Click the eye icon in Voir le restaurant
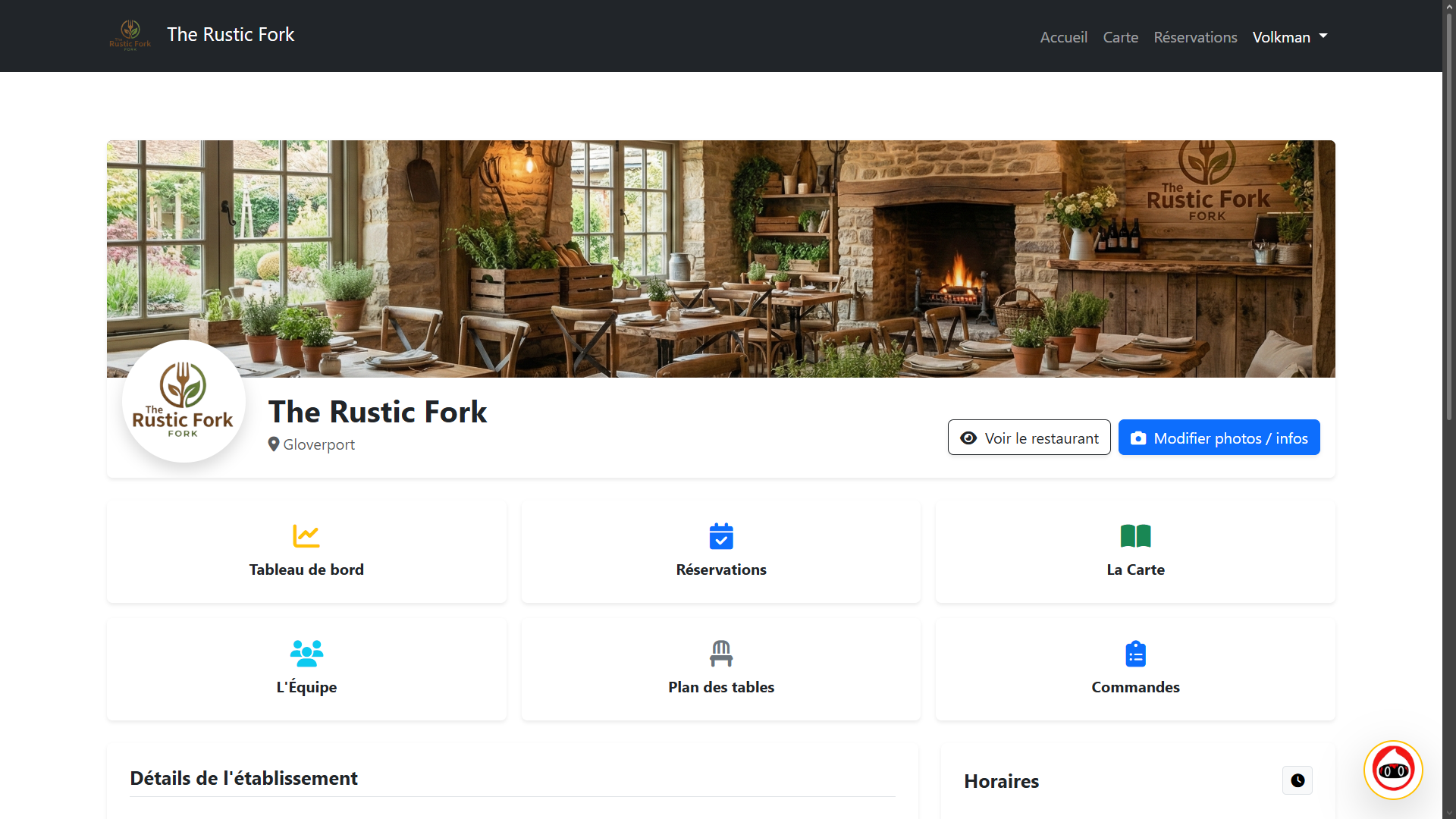The width and height of the screenshot is (1456, 819). coord(968,438)
